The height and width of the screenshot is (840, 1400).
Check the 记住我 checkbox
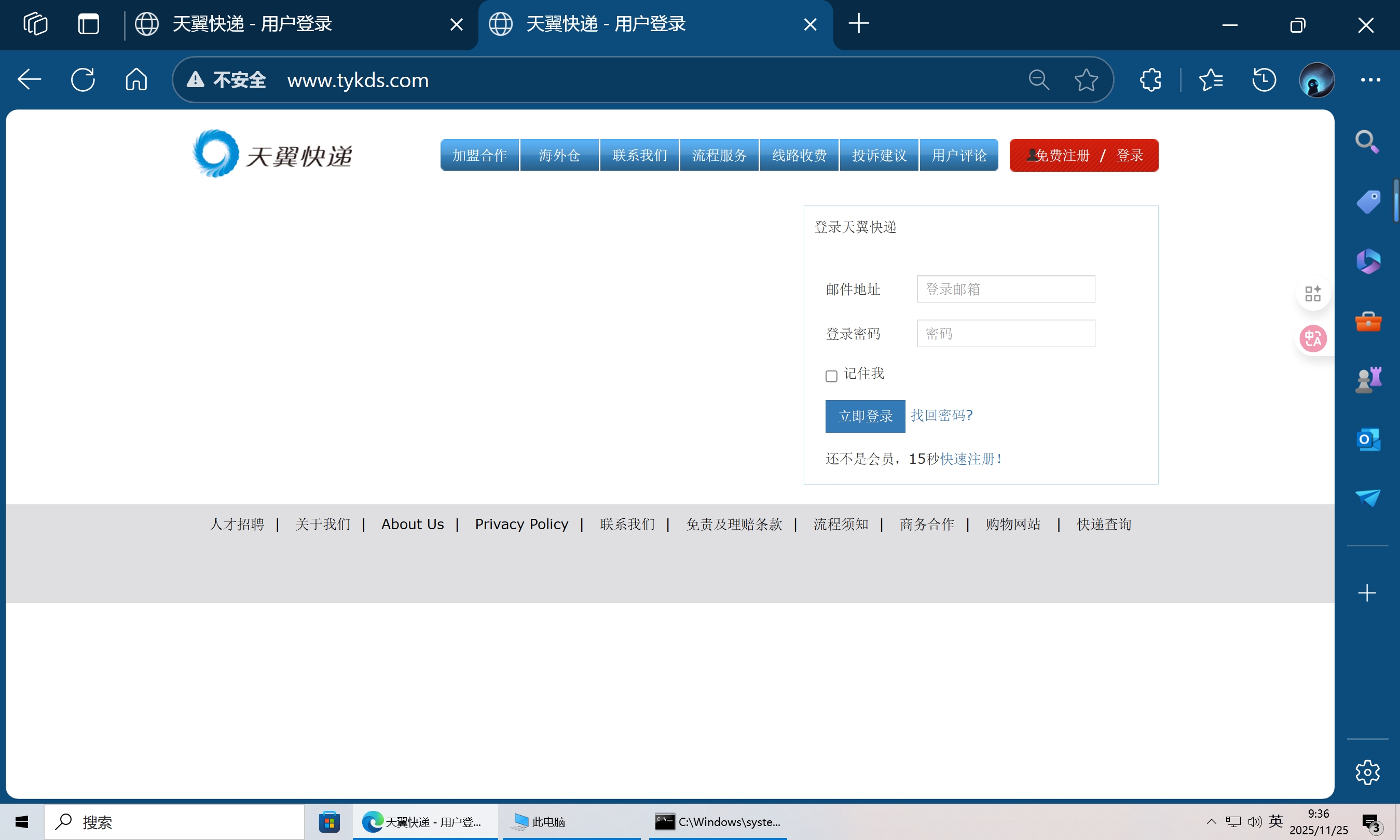(x=831, y=376)
